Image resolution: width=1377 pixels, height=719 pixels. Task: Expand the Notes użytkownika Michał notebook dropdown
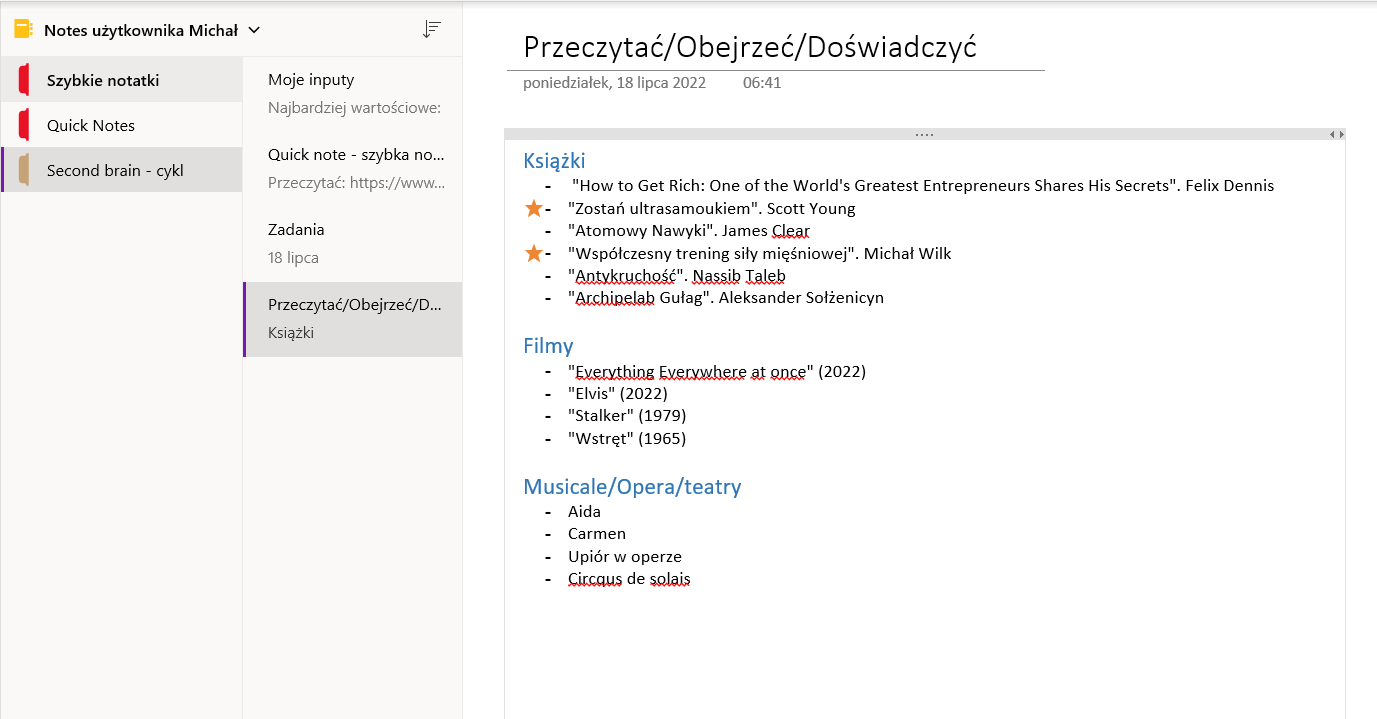click(254, 30)
